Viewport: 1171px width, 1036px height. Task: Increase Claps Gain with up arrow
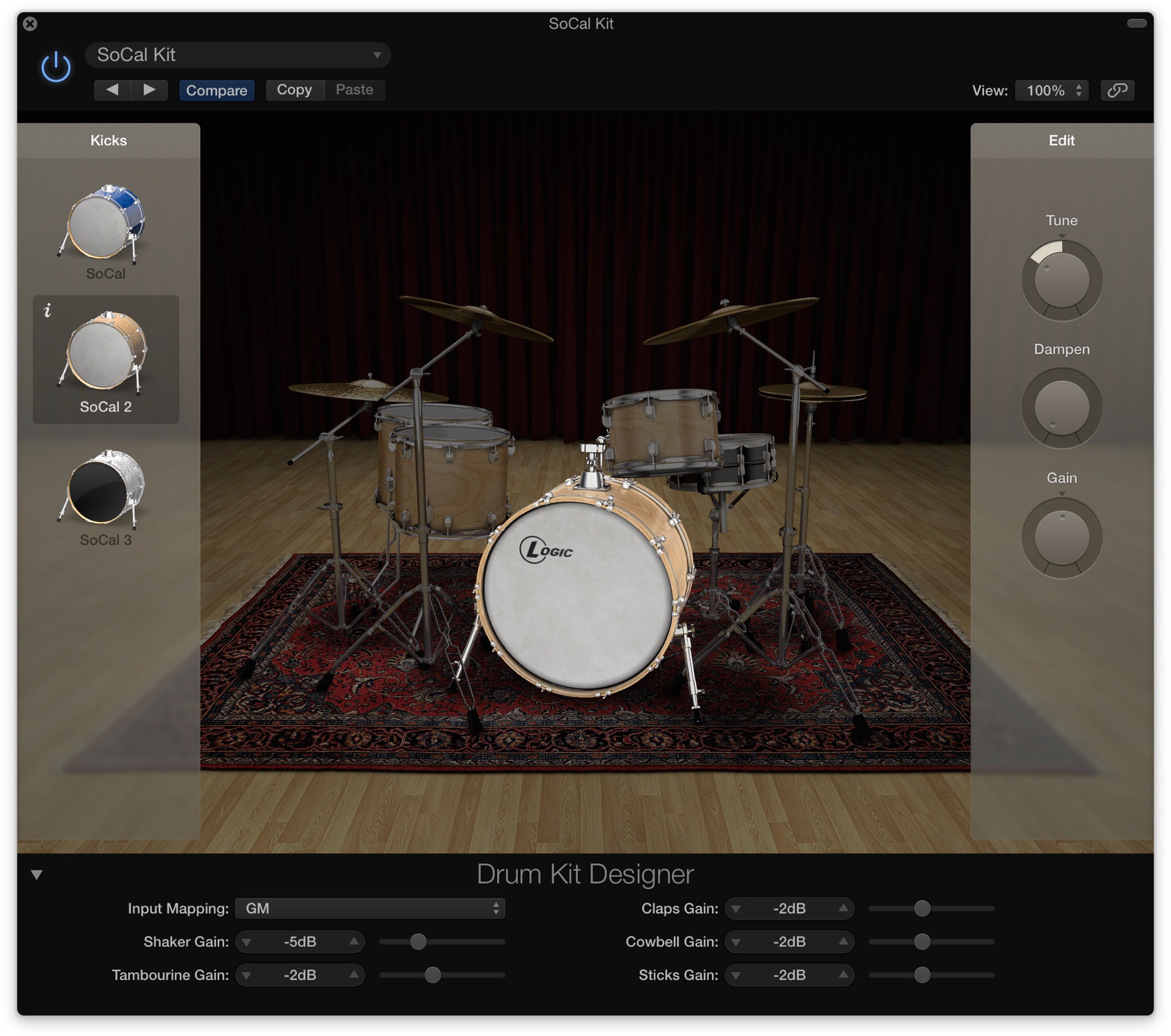click(x=843, y=908)
